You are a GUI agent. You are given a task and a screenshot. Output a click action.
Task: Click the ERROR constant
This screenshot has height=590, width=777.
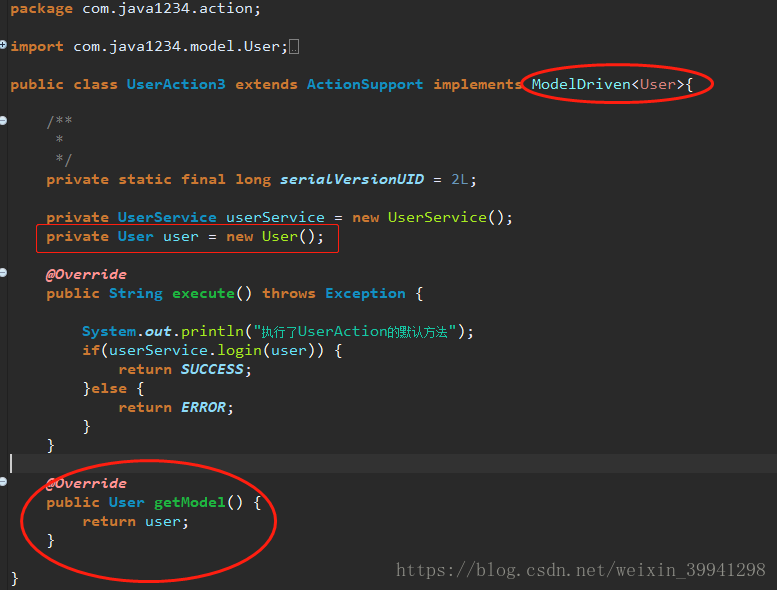tap(203, 407)
